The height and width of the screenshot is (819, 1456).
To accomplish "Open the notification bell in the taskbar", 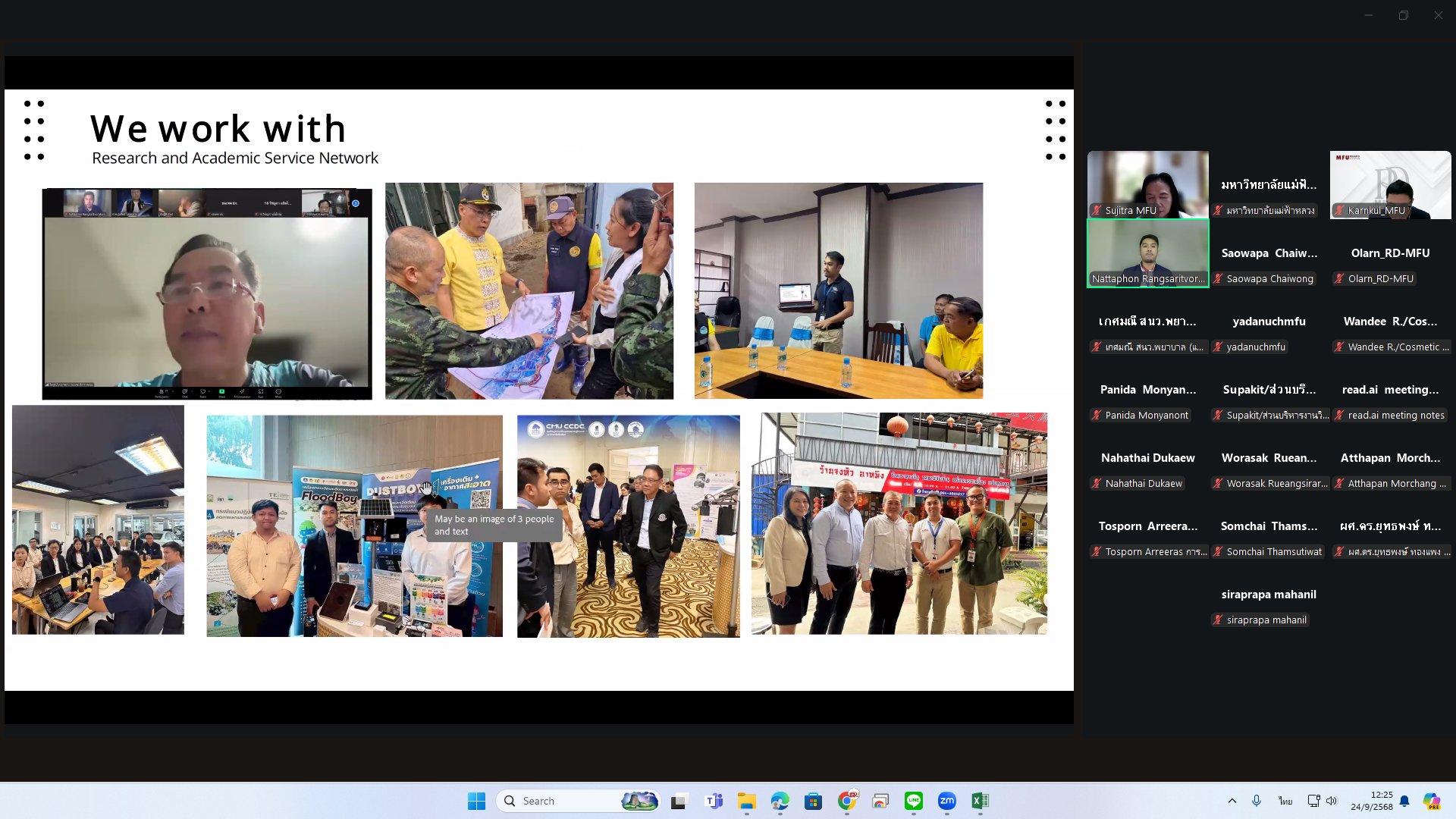I will pos(1404,801).
